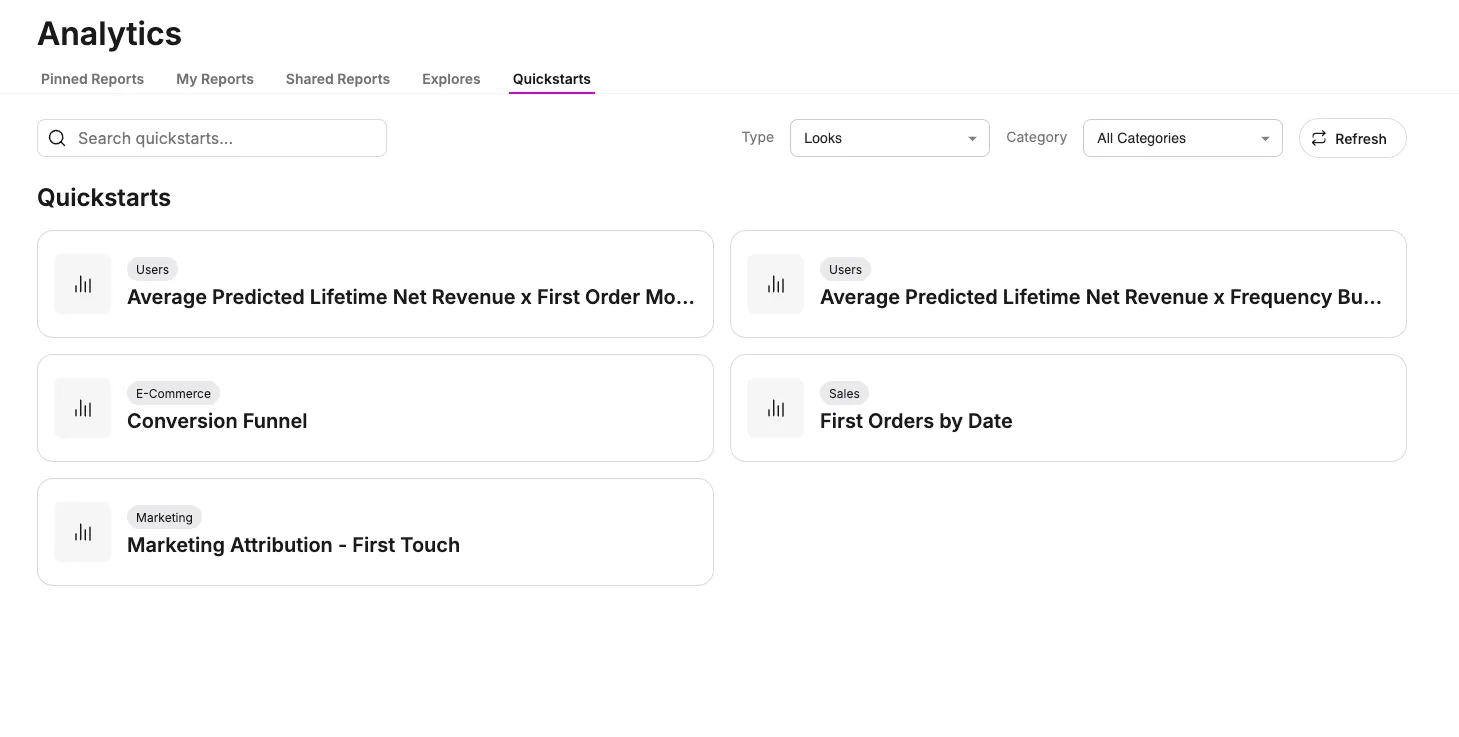Click chart icon on Marketing Attribution - First Touch card
This screenshot has height=737, width=1459.
click(x=83, y=532)
